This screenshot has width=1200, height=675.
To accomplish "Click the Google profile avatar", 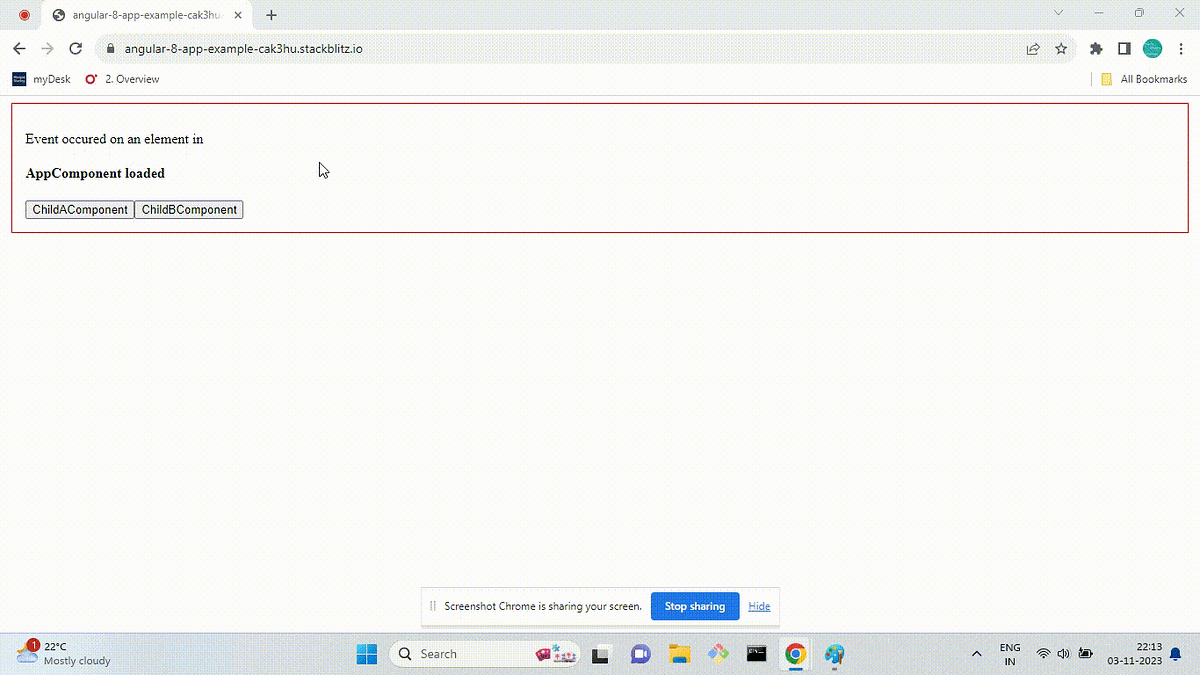I will coord(1152,48).
